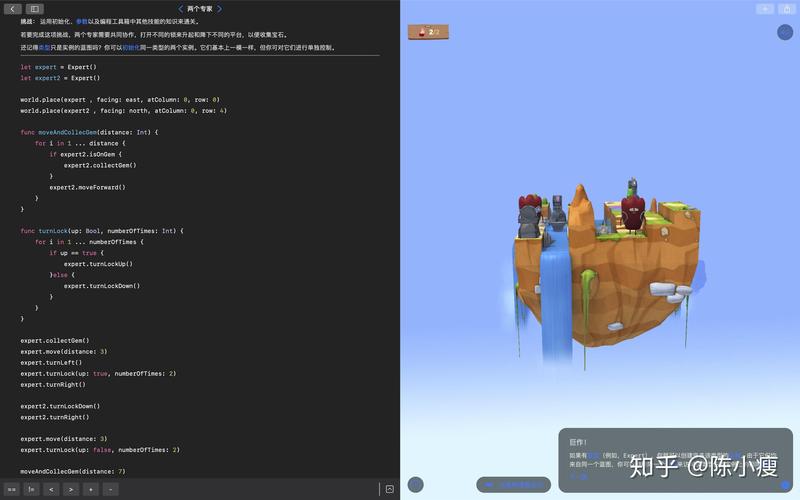Screen dimensions: 800x500
Task: Click 'func moveAndCollecGem(distance: Int)' declaration
Action: (89, 132)
